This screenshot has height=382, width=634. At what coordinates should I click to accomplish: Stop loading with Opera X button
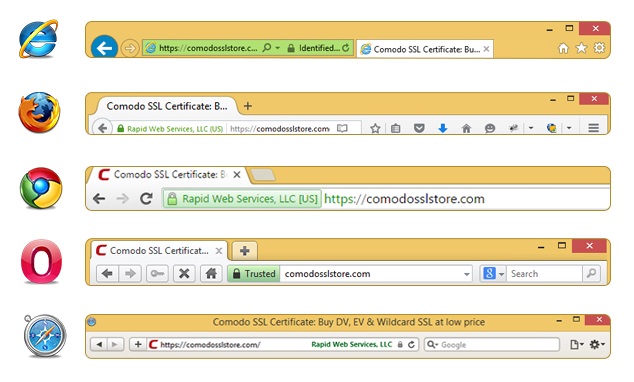184,274
